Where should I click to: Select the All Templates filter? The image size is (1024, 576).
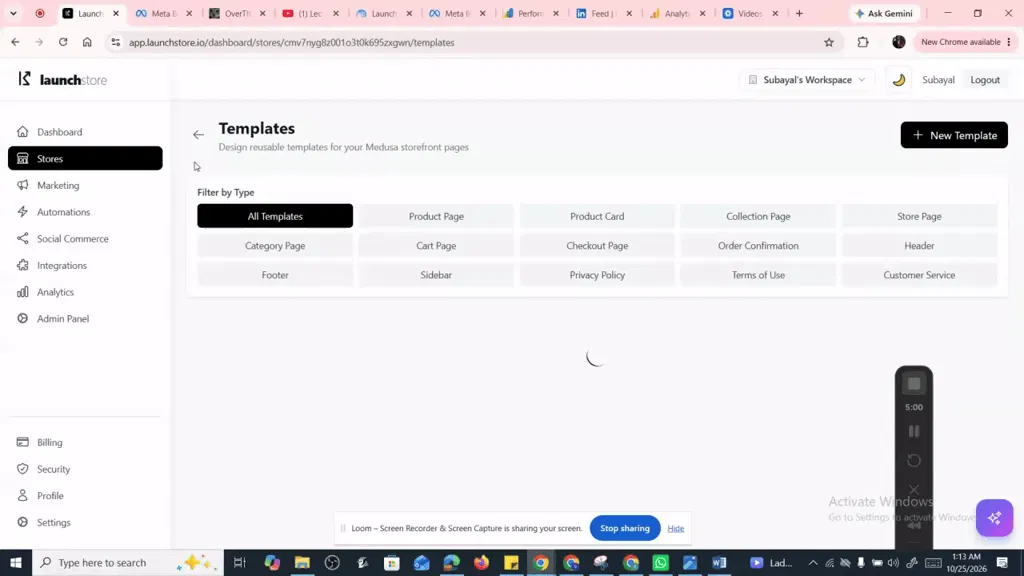point(275,216)
